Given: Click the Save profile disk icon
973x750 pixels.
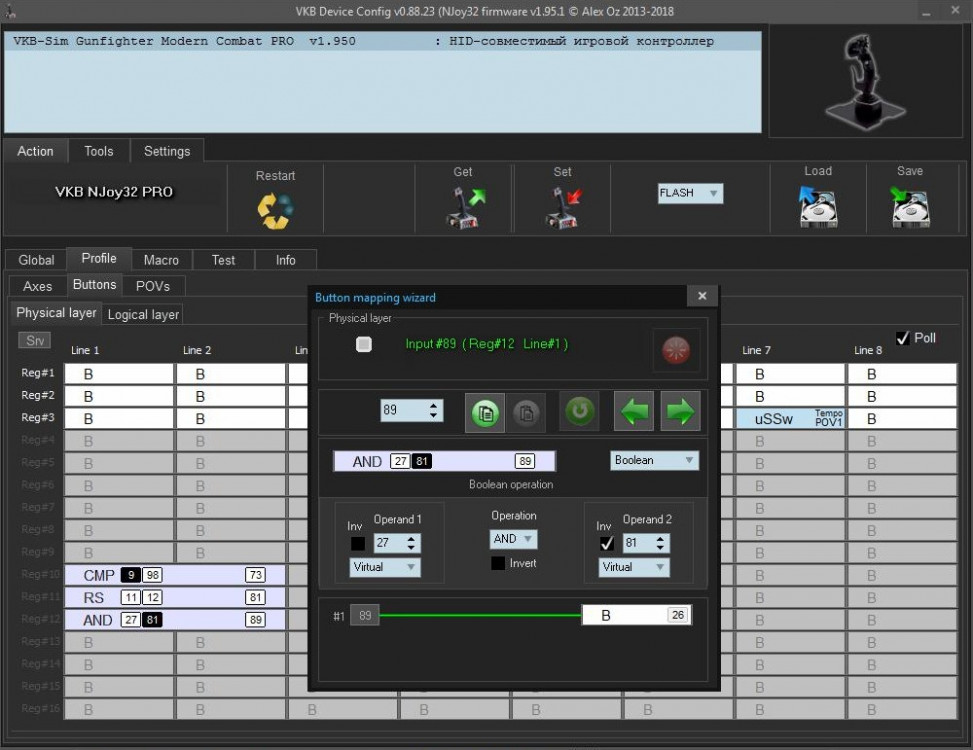Looking at the screenshot, I should (x=910, y=207).
